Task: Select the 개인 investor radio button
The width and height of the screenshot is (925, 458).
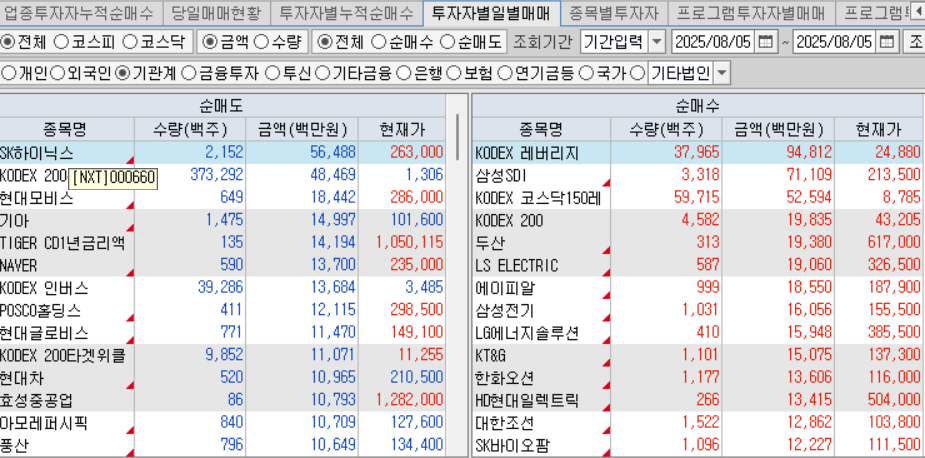Action: point(9,73)
